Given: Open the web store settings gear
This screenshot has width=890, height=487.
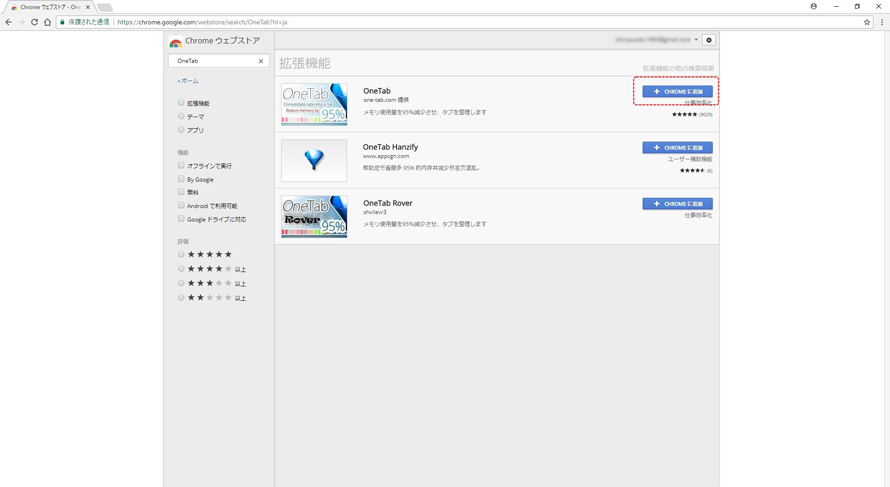Looking at the screenshot, I should coord(708,40).
